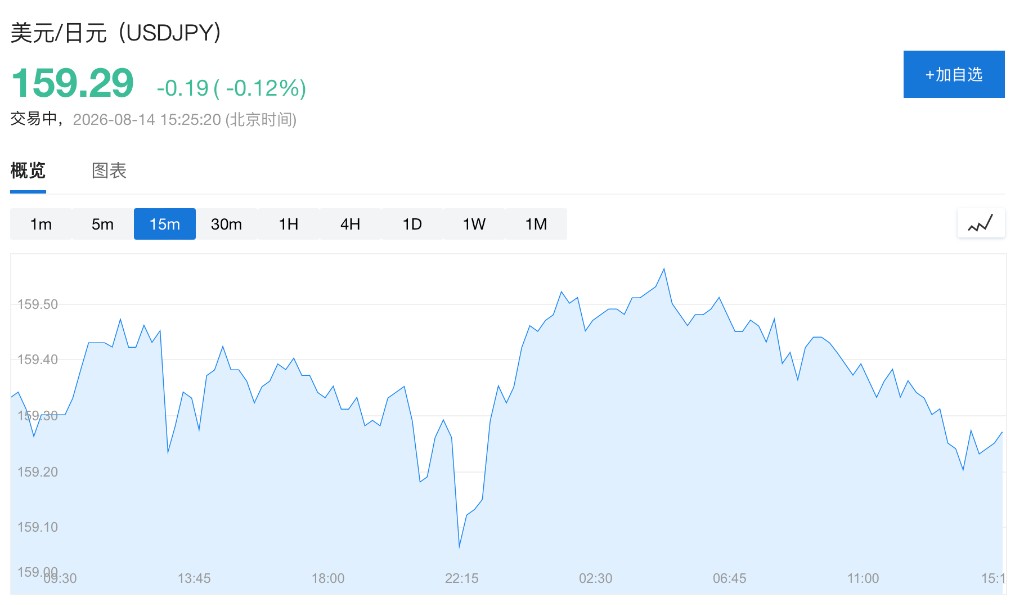Click the 06:45 time axis label

[729, 578]
